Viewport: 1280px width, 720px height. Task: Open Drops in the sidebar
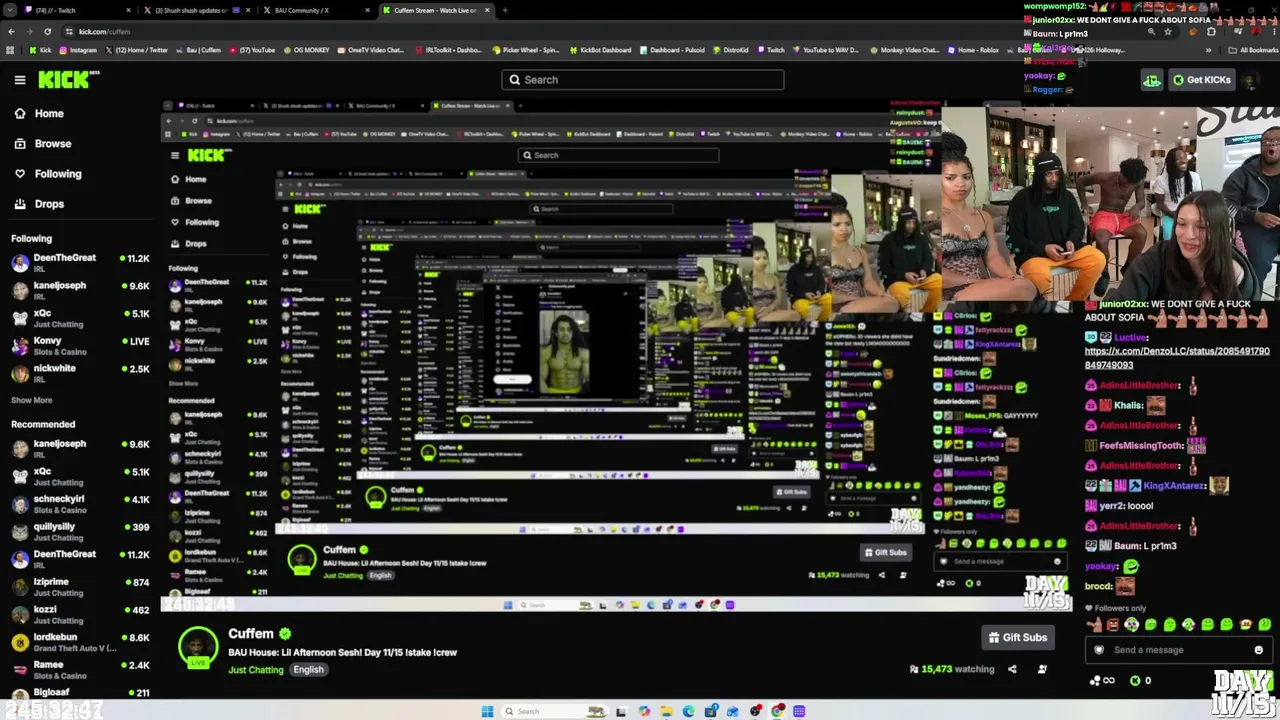[39, 204]
